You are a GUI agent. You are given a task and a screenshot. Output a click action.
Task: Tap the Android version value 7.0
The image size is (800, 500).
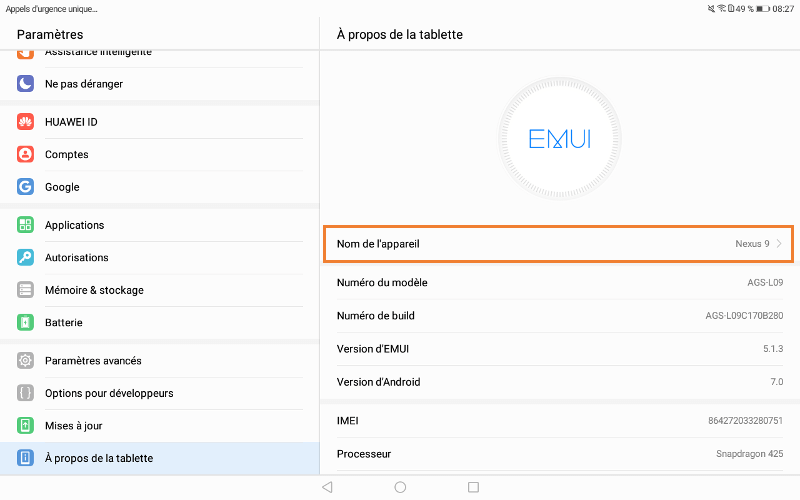(777, 382)
